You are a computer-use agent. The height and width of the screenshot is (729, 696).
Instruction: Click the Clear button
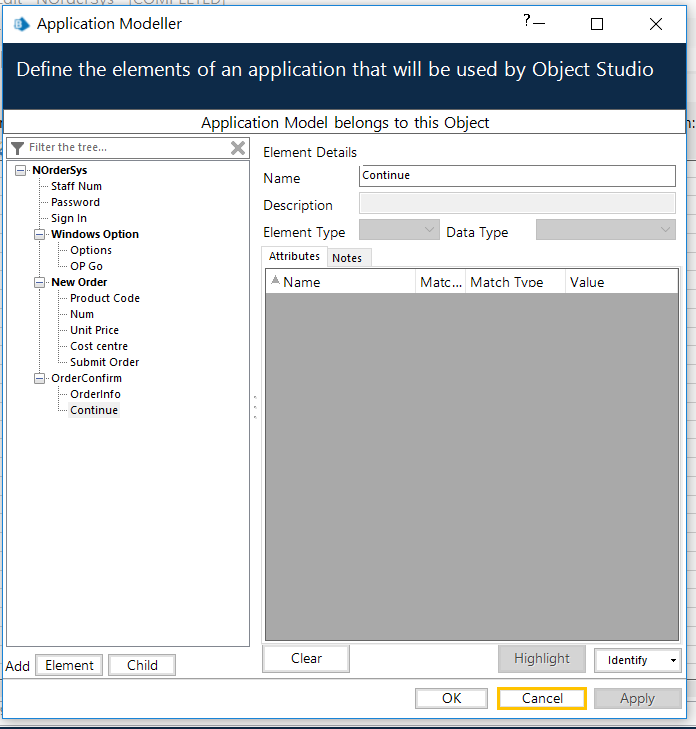point(306,658)
